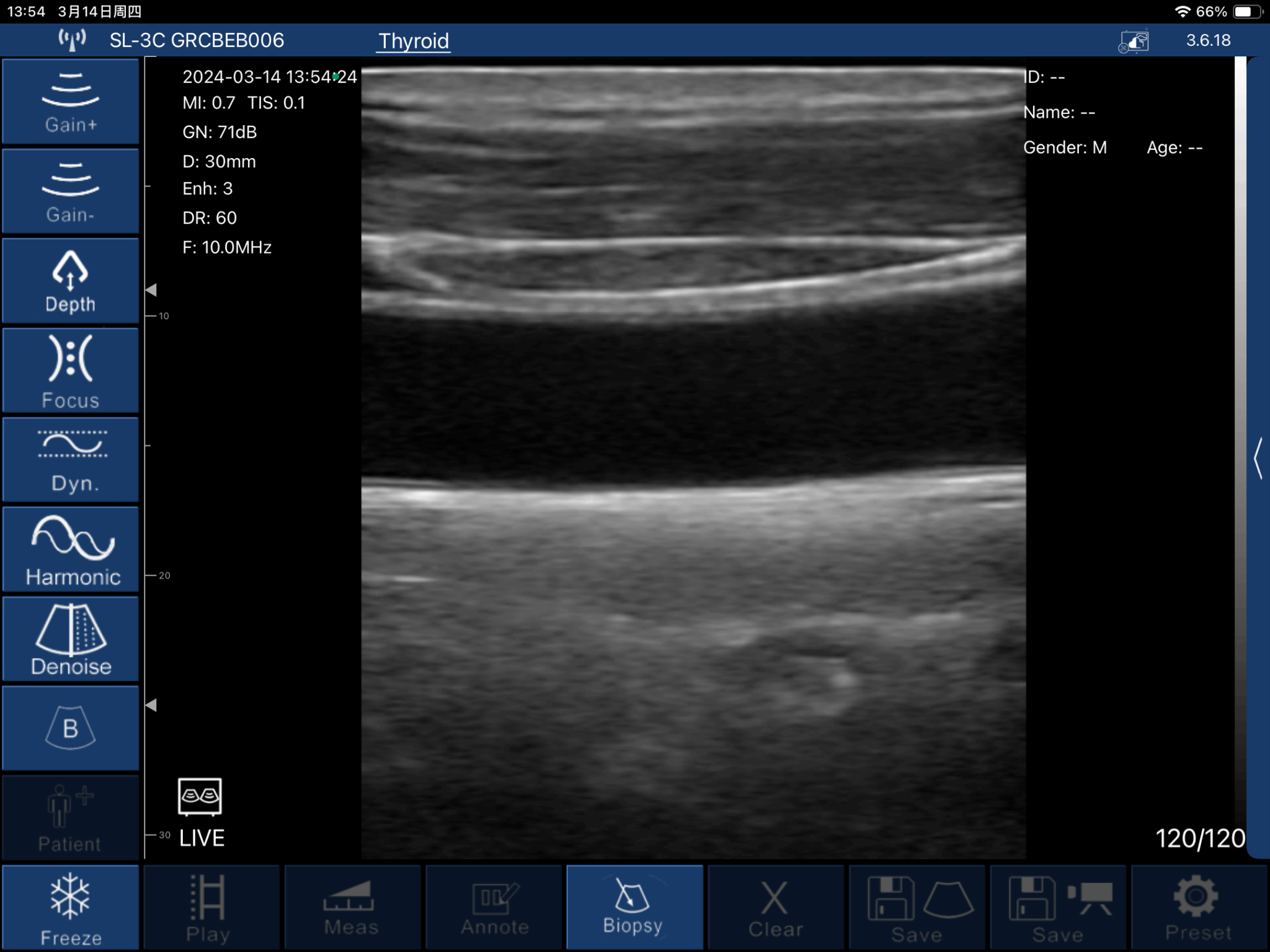Toggle the Freeze function
Image resolution: width=1270 pixels, height=952 pixels.
click(x=70, y=907)
